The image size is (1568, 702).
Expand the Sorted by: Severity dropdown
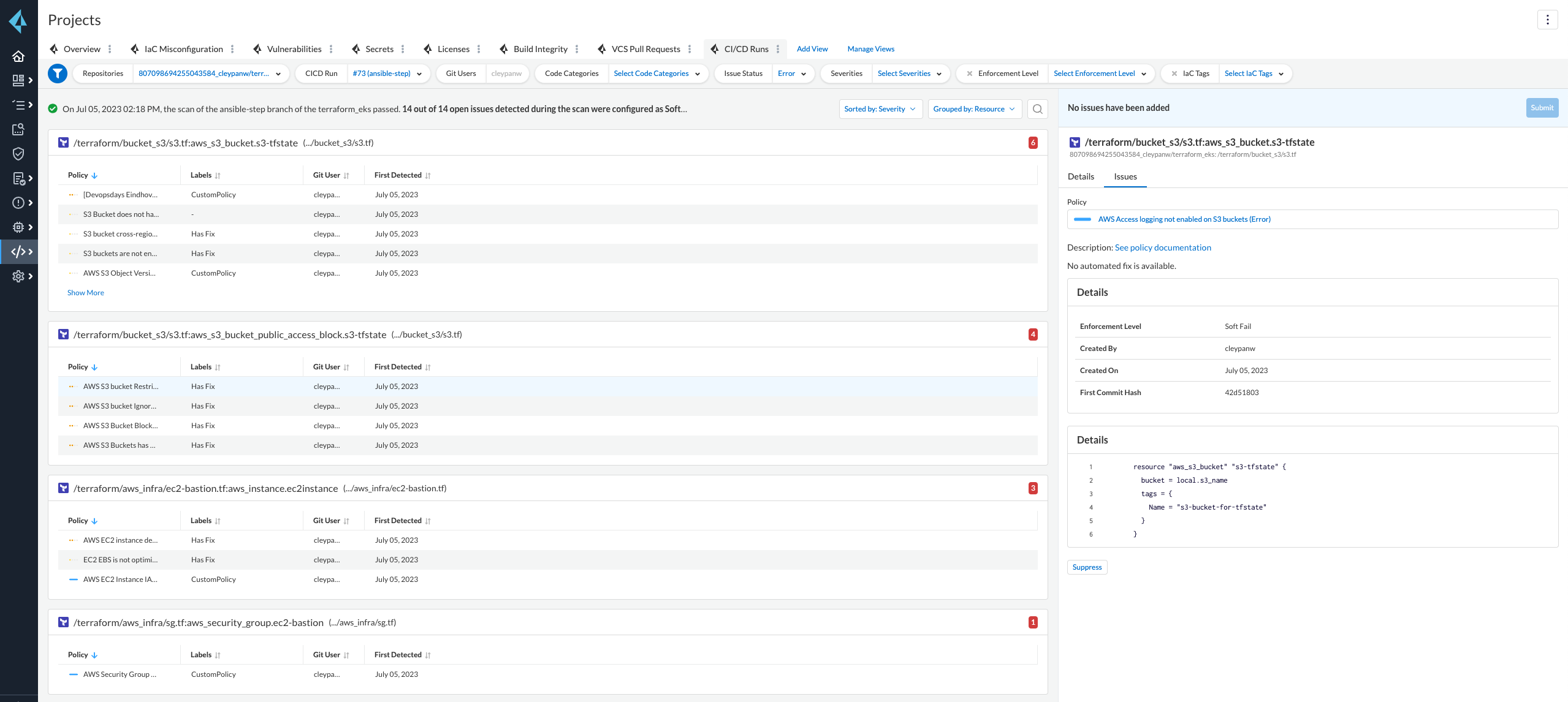click(x=880, y=109)
